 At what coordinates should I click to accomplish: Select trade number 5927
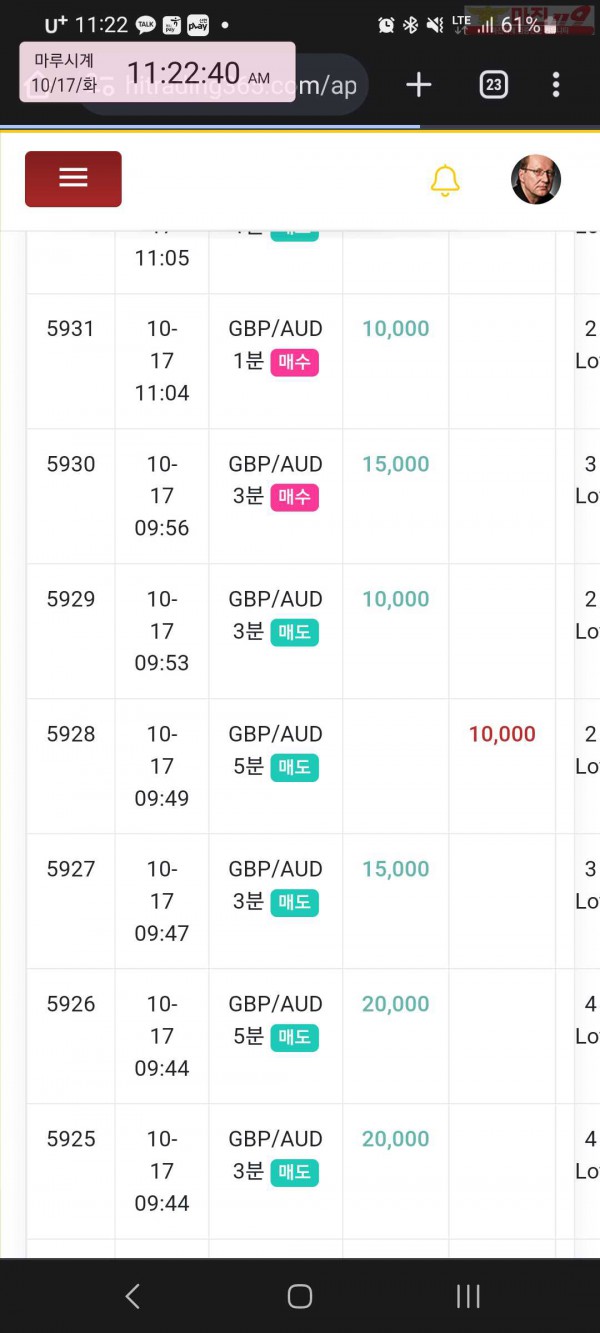71,869
